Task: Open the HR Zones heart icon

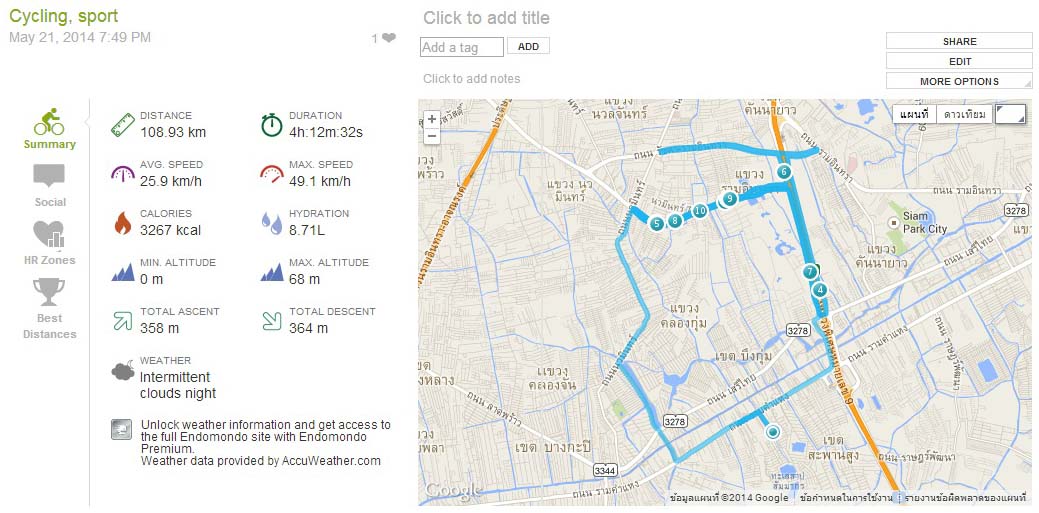Action: point(49,234)
